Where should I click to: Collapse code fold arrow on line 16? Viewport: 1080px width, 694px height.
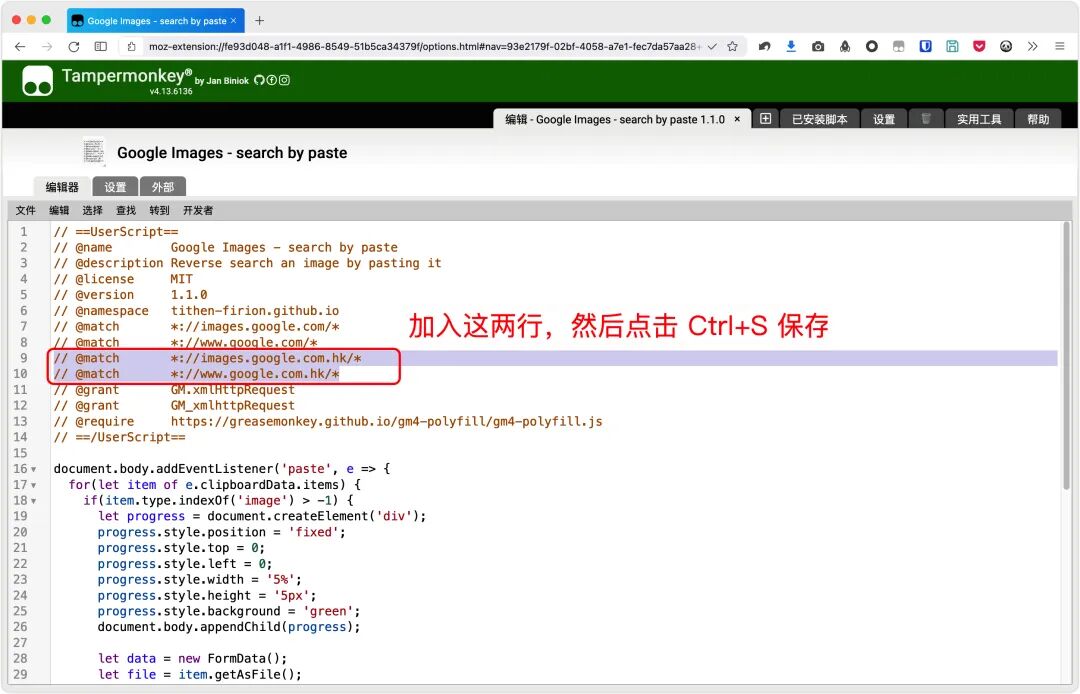[x=33, y=470]
